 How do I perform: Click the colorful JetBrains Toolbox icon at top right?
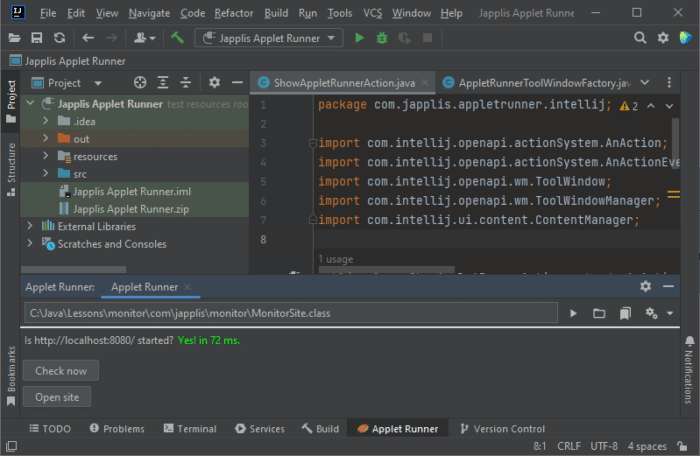[685, 38]
